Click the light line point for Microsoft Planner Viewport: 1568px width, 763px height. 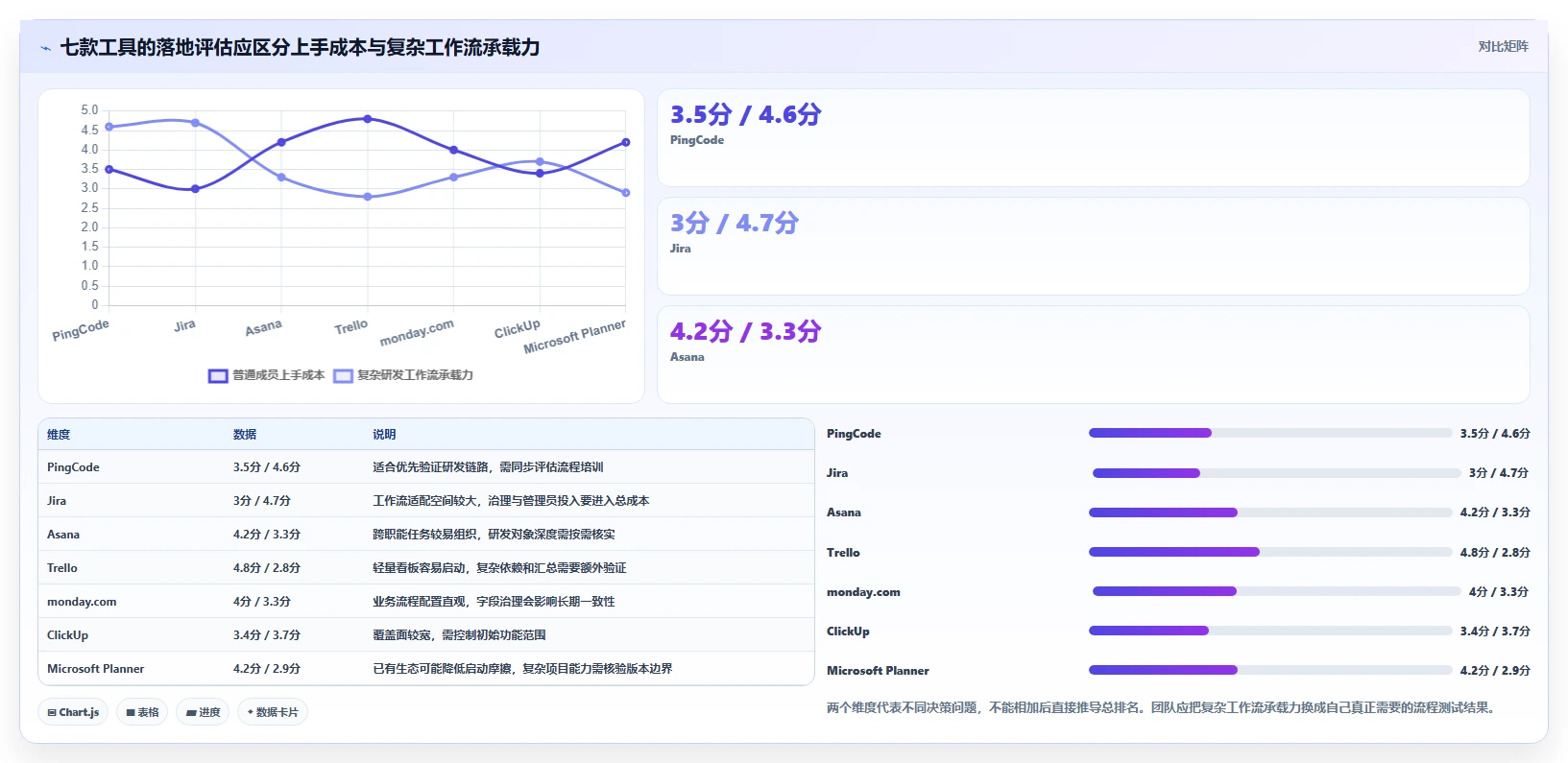tap(626, 193)
